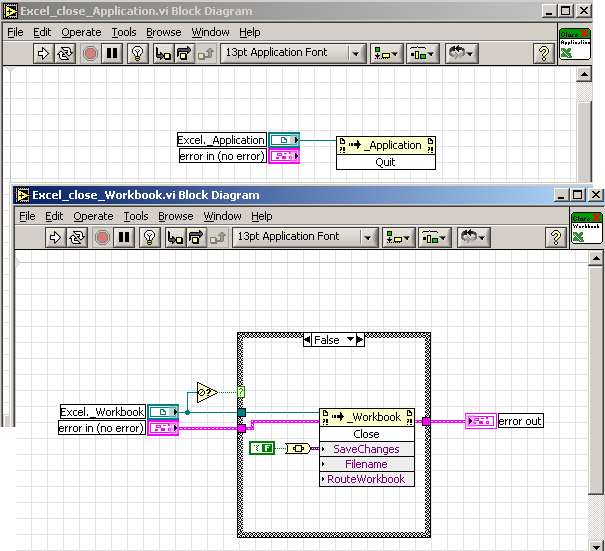Select the Excel._Application refnum terminal
This screenshot has height=551, width=605.
[284, 140]
